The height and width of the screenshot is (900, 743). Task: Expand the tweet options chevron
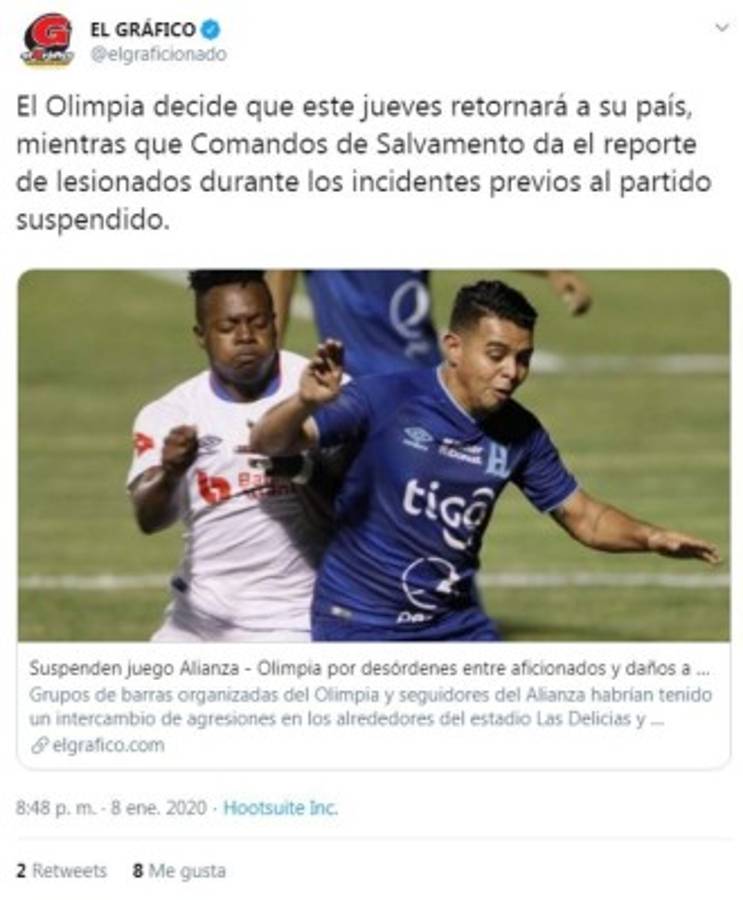(x=722, y=27)
